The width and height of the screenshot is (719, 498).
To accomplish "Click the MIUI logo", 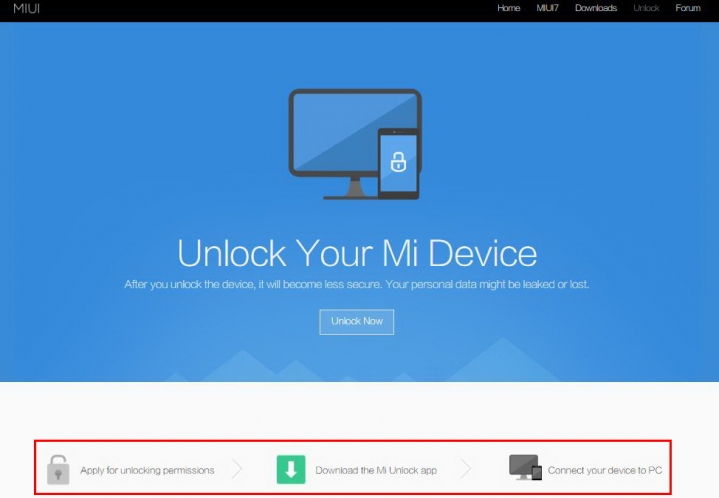I will click(x=27, y=8).
